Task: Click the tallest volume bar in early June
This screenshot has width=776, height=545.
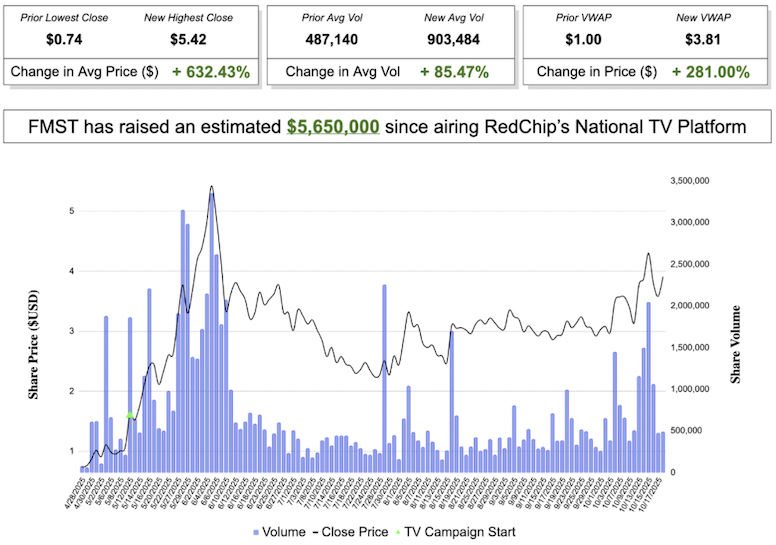Action: coord(211,333)
